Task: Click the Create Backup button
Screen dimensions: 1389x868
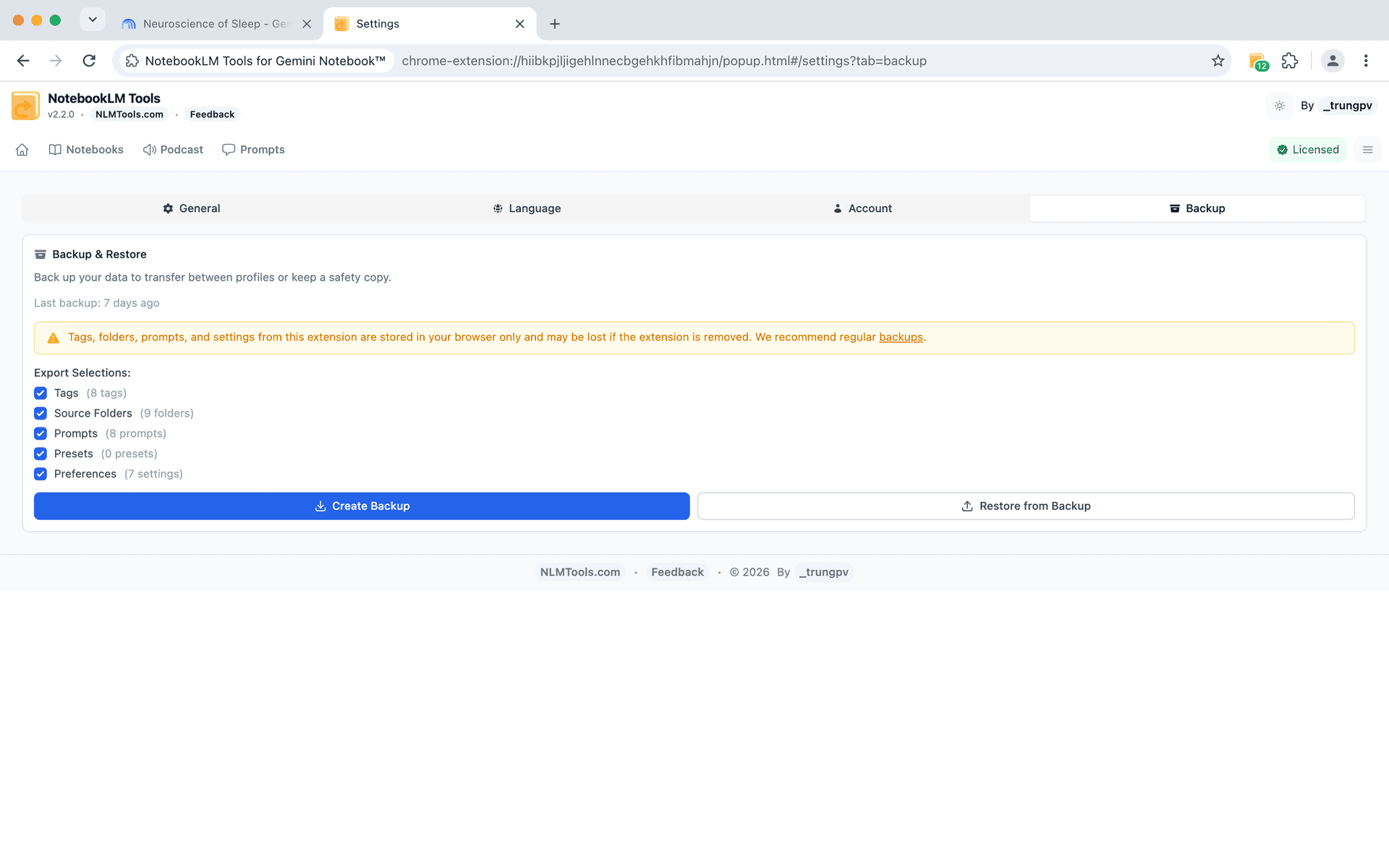Action: 362,506
